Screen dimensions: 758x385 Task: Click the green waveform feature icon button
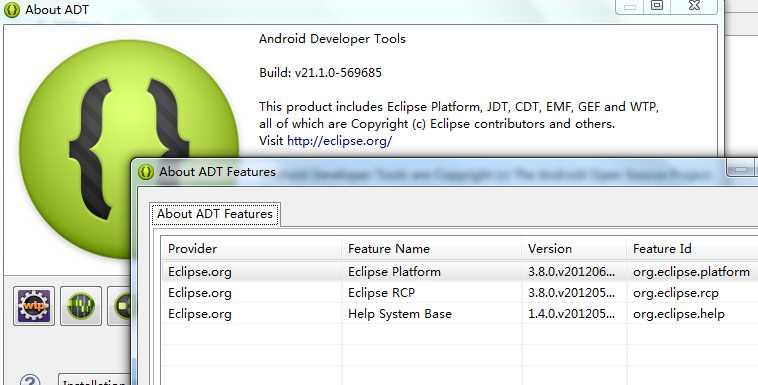click(x=81, y=306)
